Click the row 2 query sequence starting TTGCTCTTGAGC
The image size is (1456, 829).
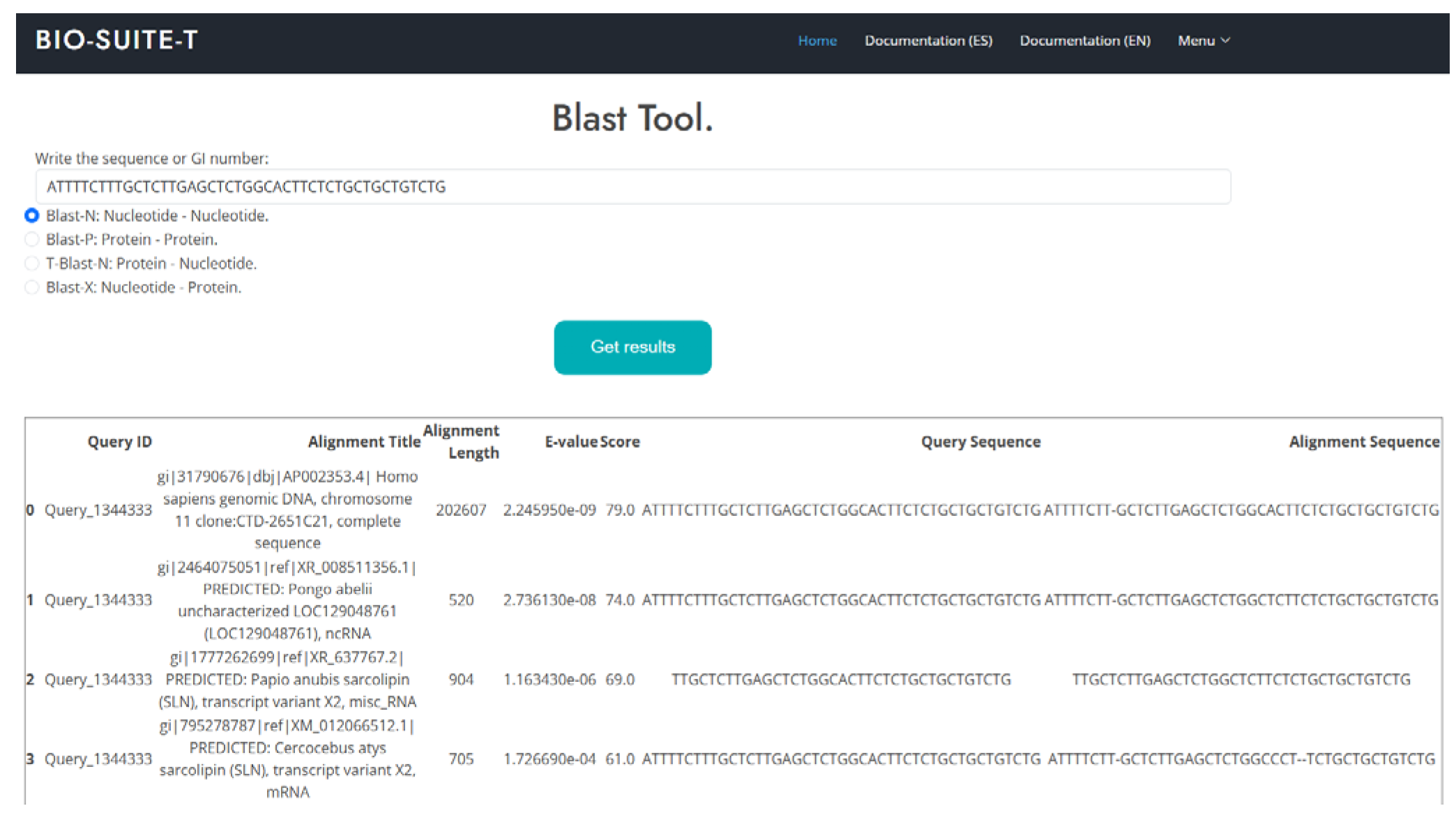coord(841,679)
